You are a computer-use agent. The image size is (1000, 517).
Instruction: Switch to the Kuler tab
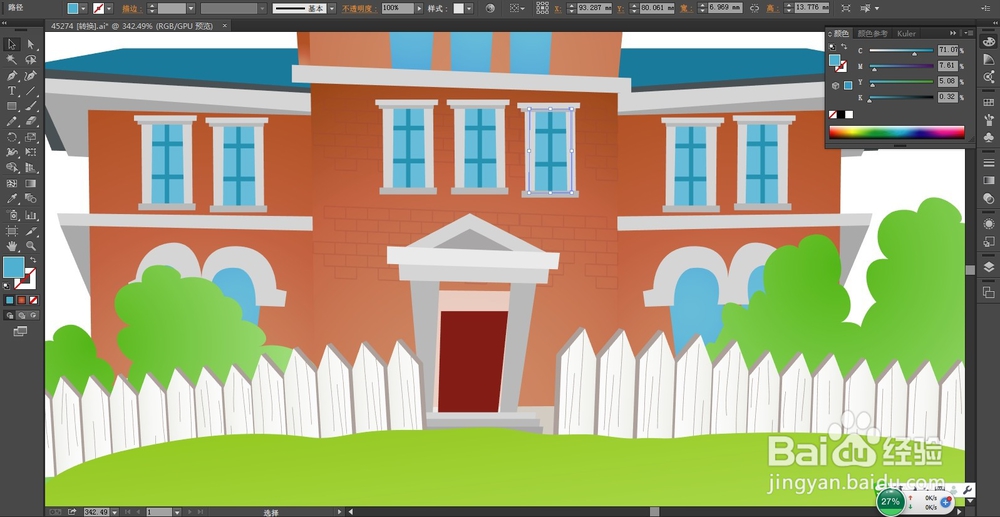(906, 34)
